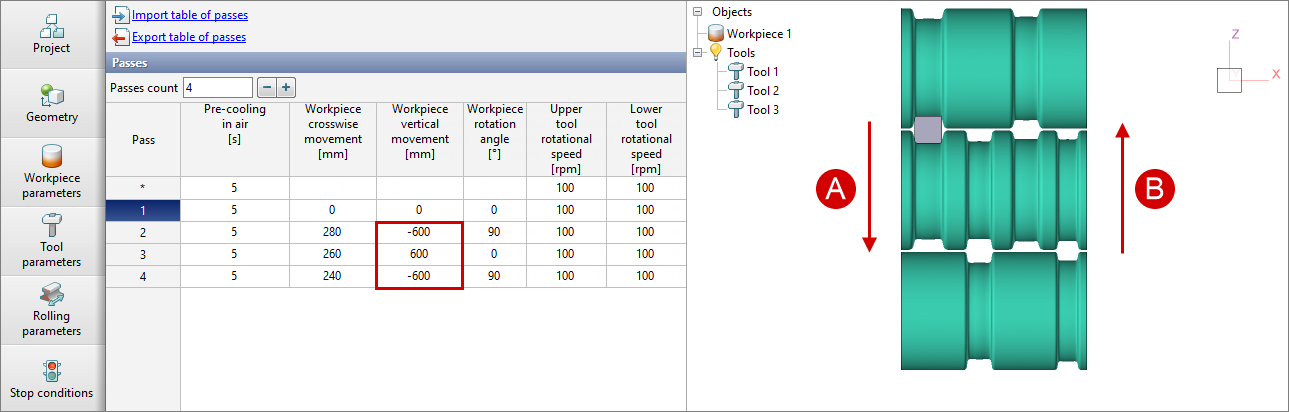Select Tool 3 in object tree

click(762, 109)
